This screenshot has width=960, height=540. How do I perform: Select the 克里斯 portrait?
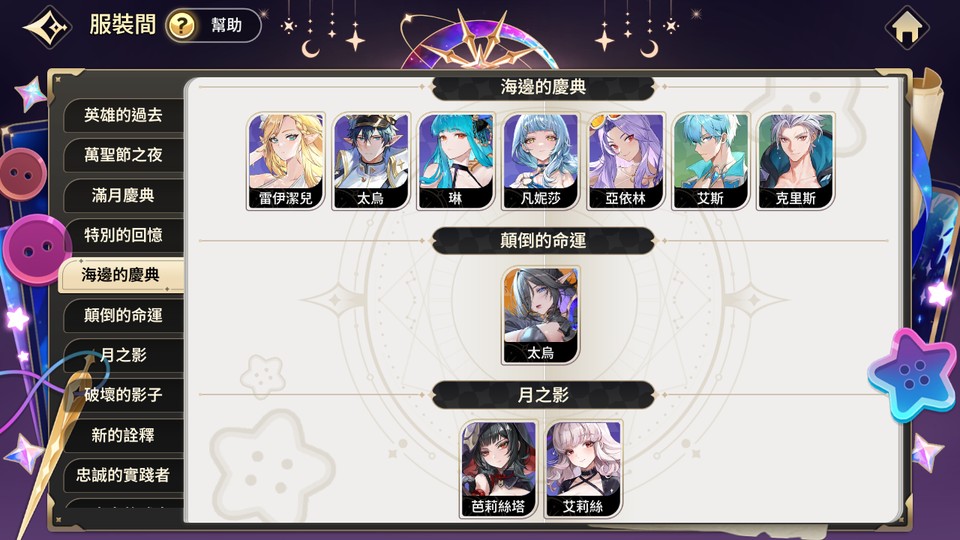tap(795, 161)
